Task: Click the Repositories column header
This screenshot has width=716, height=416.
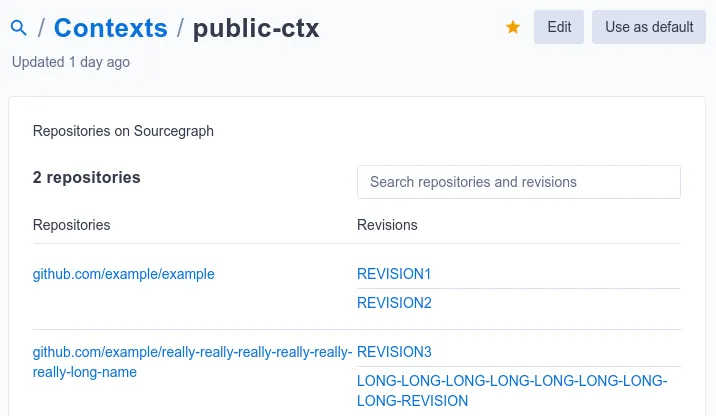Action: [x=72, y=225]
